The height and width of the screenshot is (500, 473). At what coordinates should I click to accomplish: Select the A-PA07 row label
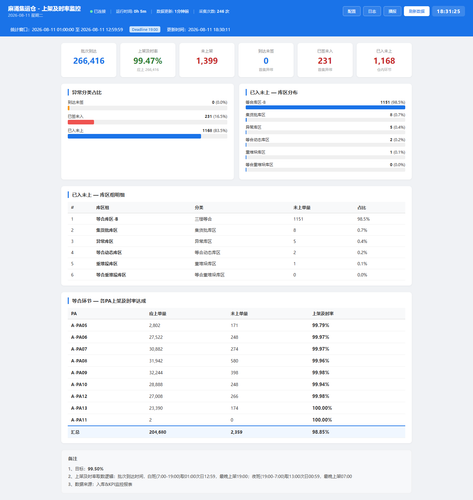[79, 349]
